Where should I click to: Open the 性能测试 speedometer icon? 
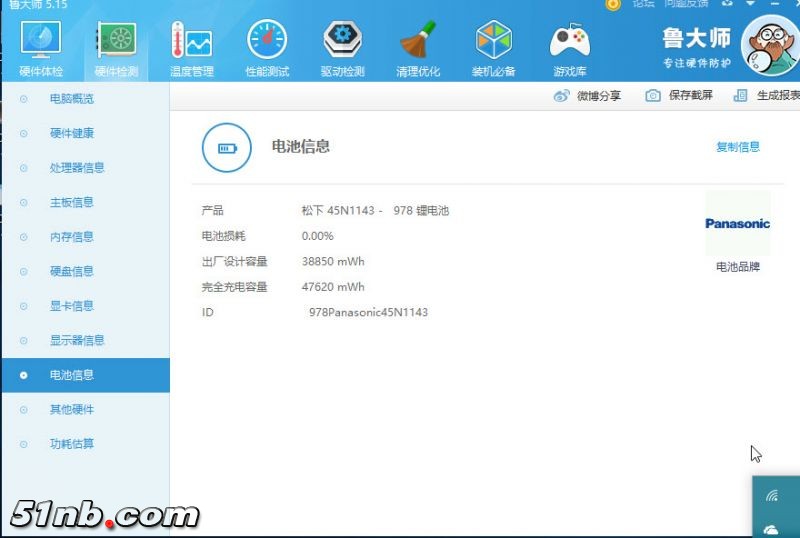[x=267, y=42]
